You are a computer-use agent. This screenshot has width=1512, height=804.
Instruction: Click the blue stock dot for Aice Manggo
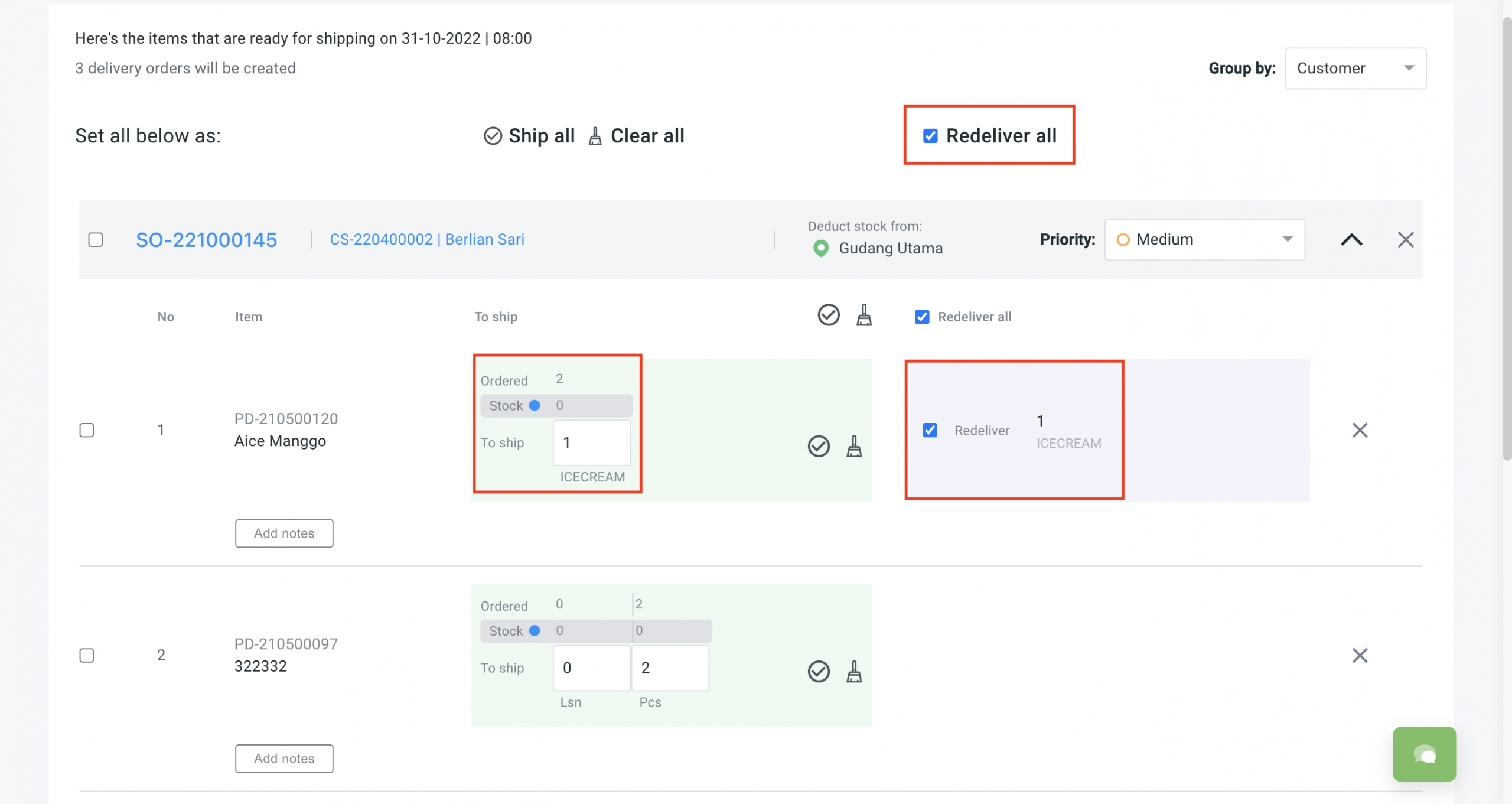pyautogui.click(x=535, y=405)
